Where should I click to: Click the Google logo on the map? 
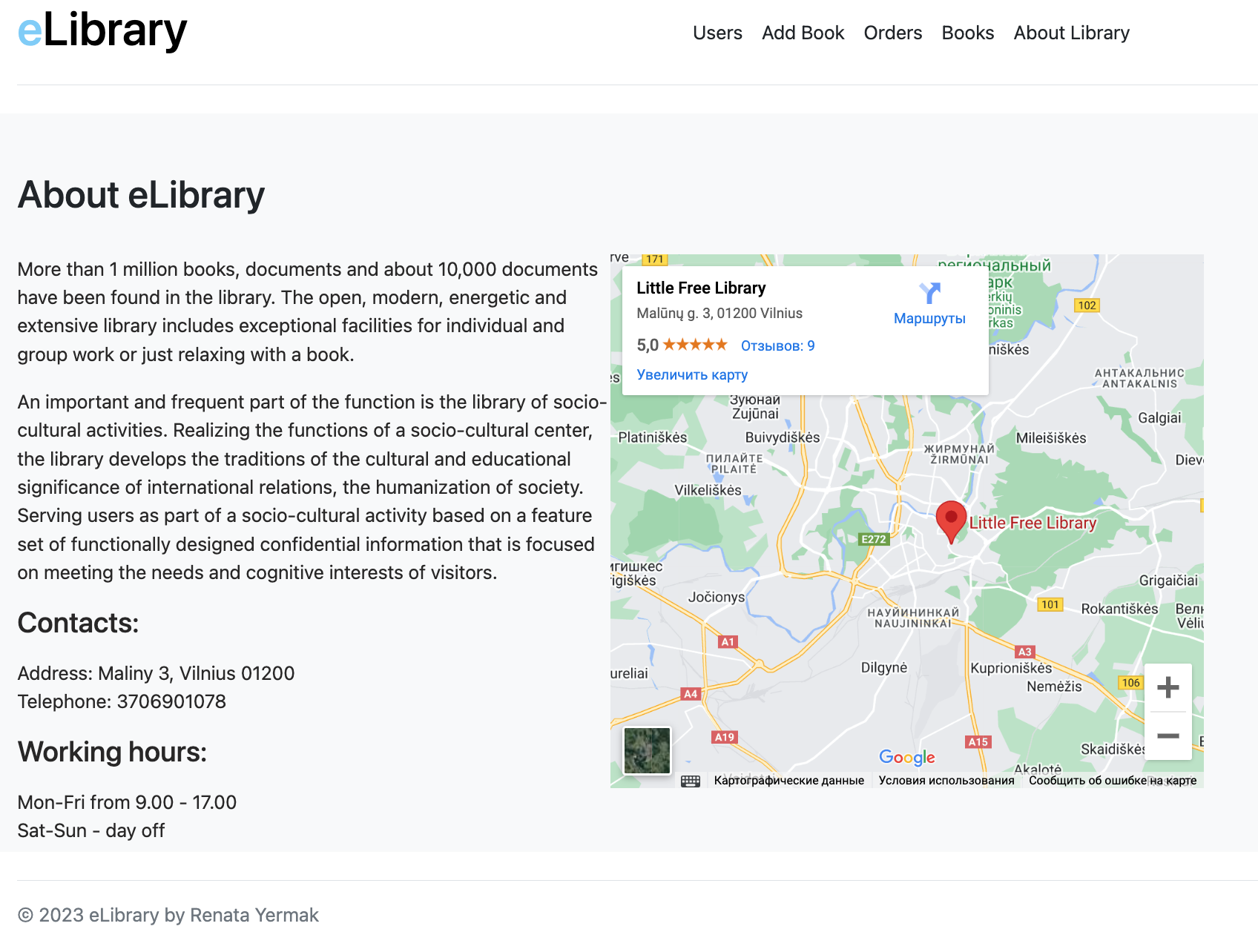coord(906,757)
